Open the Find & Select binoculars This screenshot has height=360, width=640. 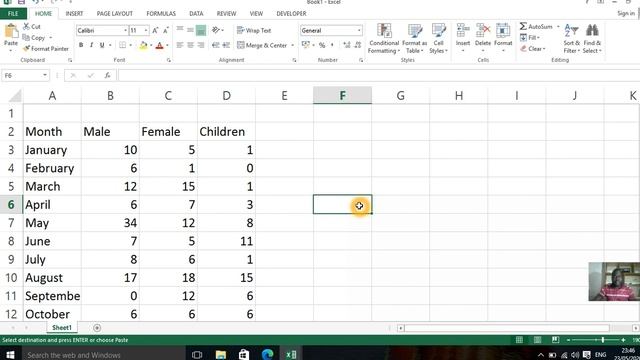point(592,38)
